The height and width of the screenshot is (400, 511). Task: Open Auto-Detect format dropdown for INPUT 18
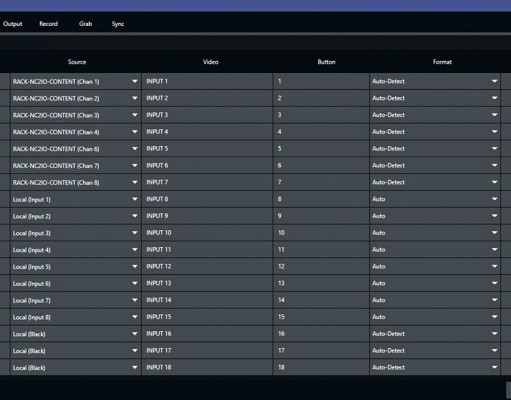[435, 367]
